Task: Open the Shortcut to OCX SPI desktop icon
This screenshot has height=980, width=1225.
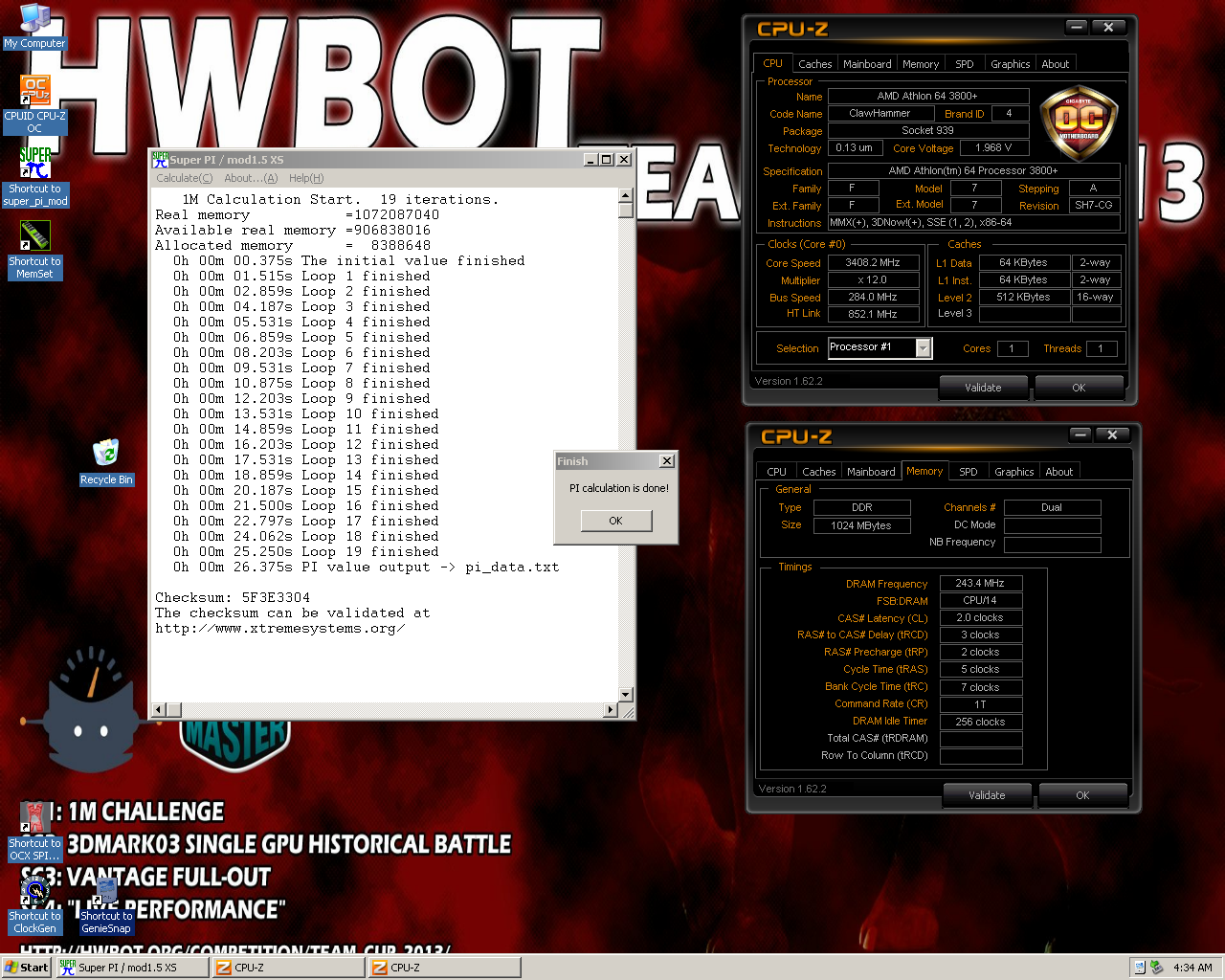Action: tap(34, 833)
